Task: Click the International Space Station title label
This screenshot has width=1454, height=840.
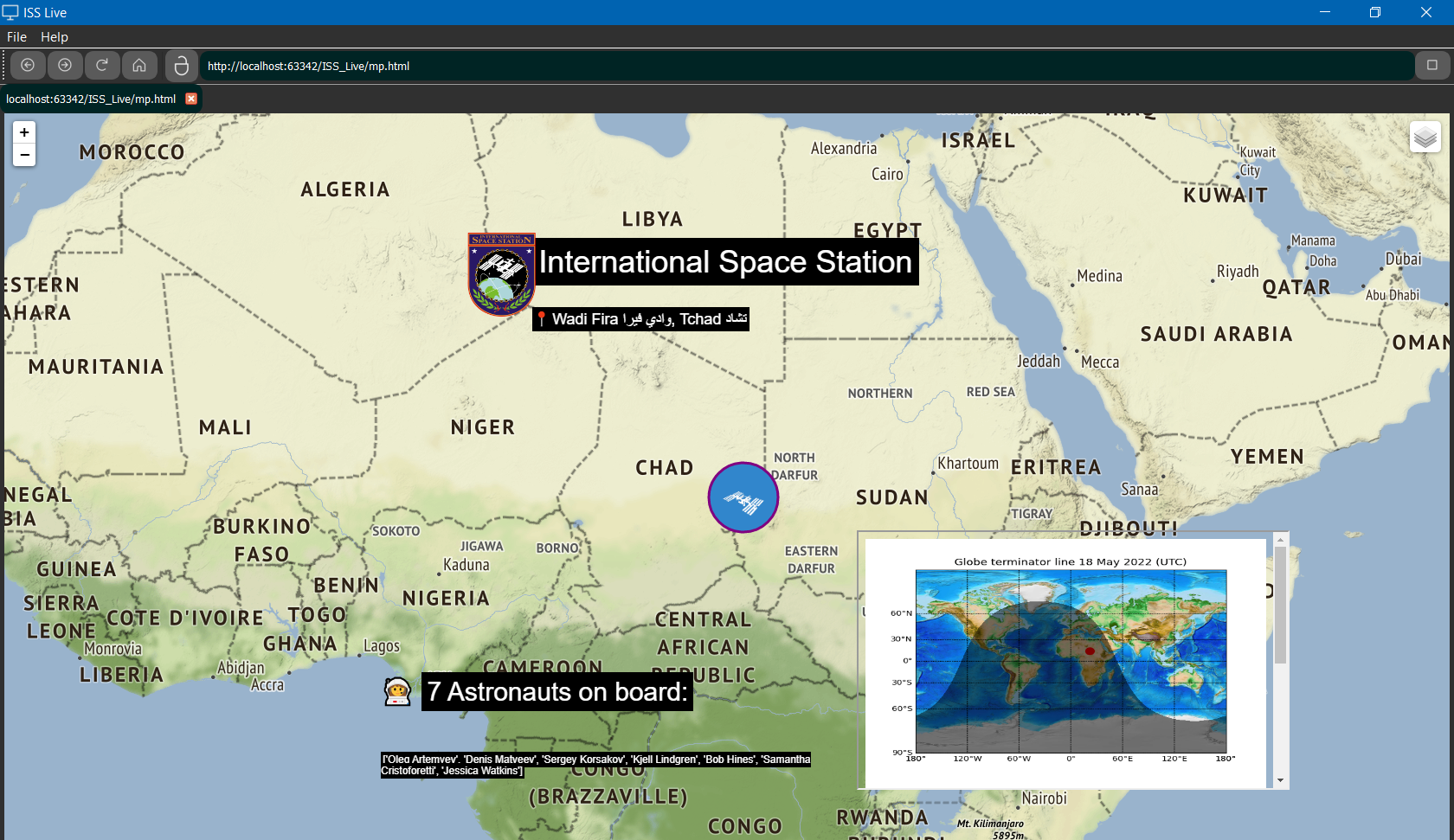Action: tap(725, 262)
